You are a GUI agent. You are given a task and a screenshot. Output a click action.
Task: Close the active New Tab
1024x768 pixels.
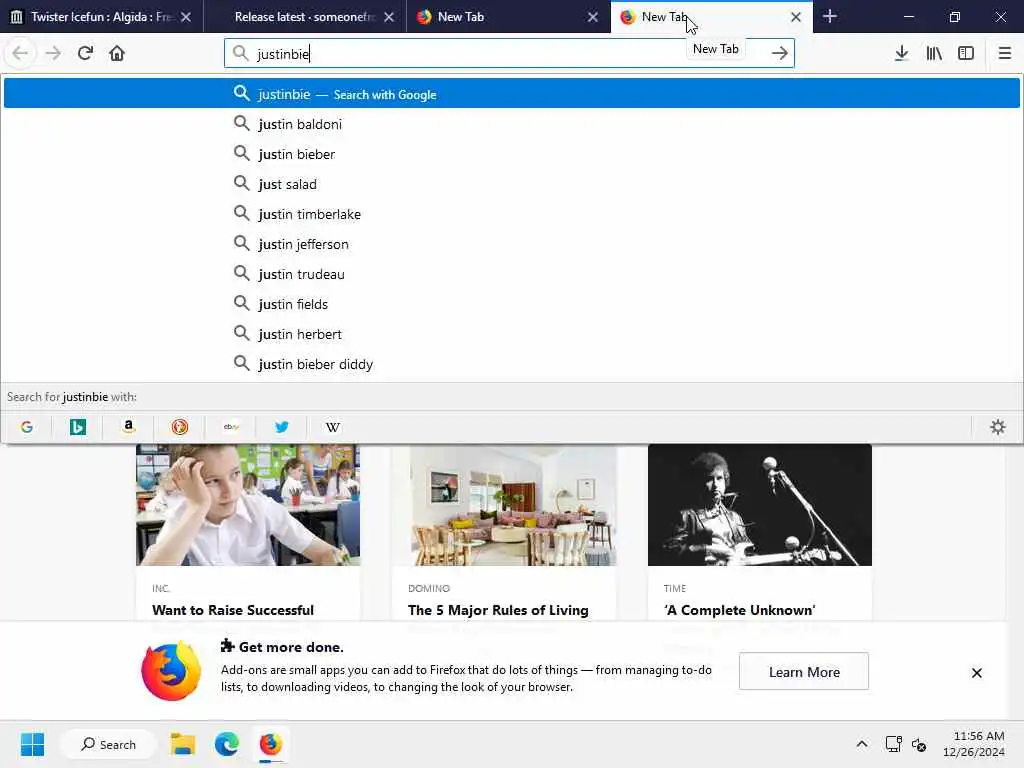[795, 17]
